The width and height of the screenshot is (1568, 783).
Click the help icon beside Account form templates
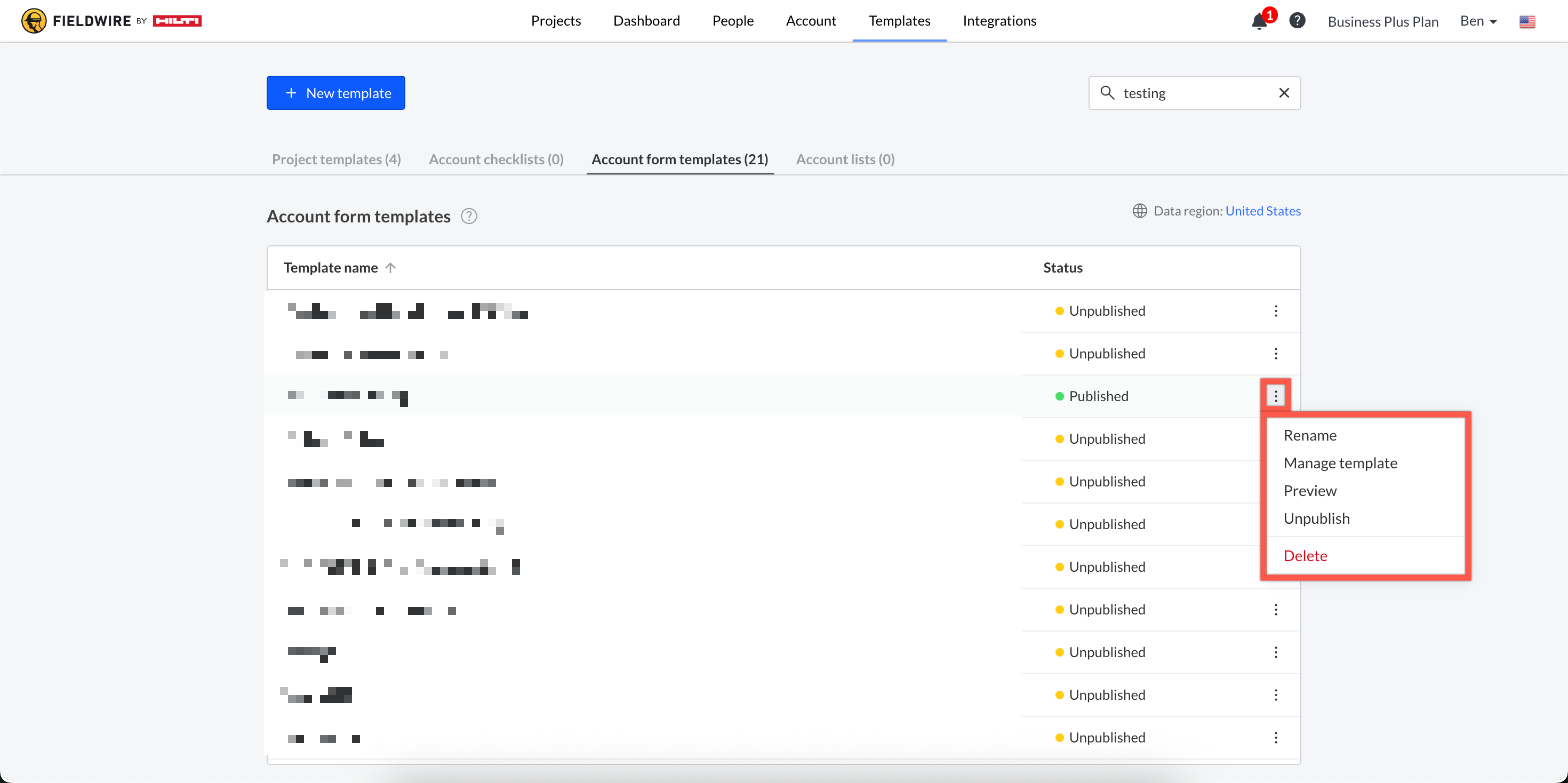(469, 216)
